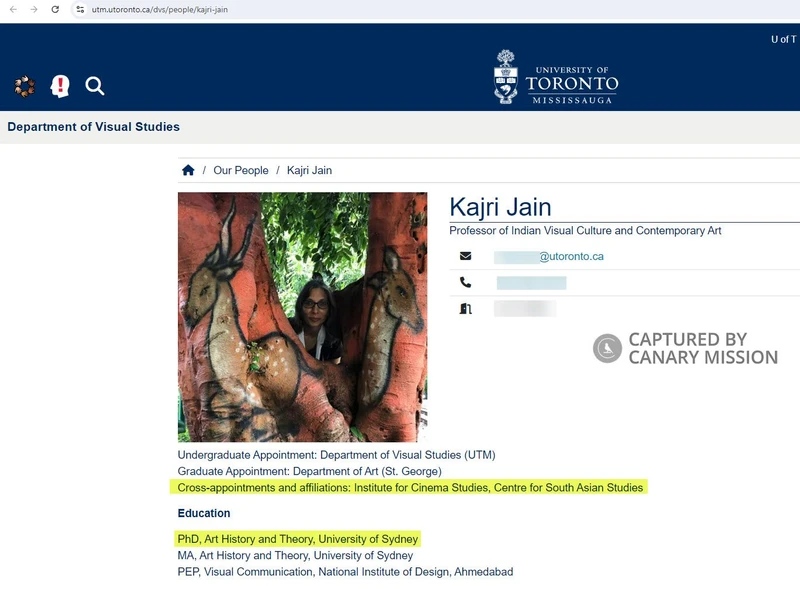The width and height of the screenshot is (800, 589).
Task: Open the U of T link
Action: [x=784, y=39]
